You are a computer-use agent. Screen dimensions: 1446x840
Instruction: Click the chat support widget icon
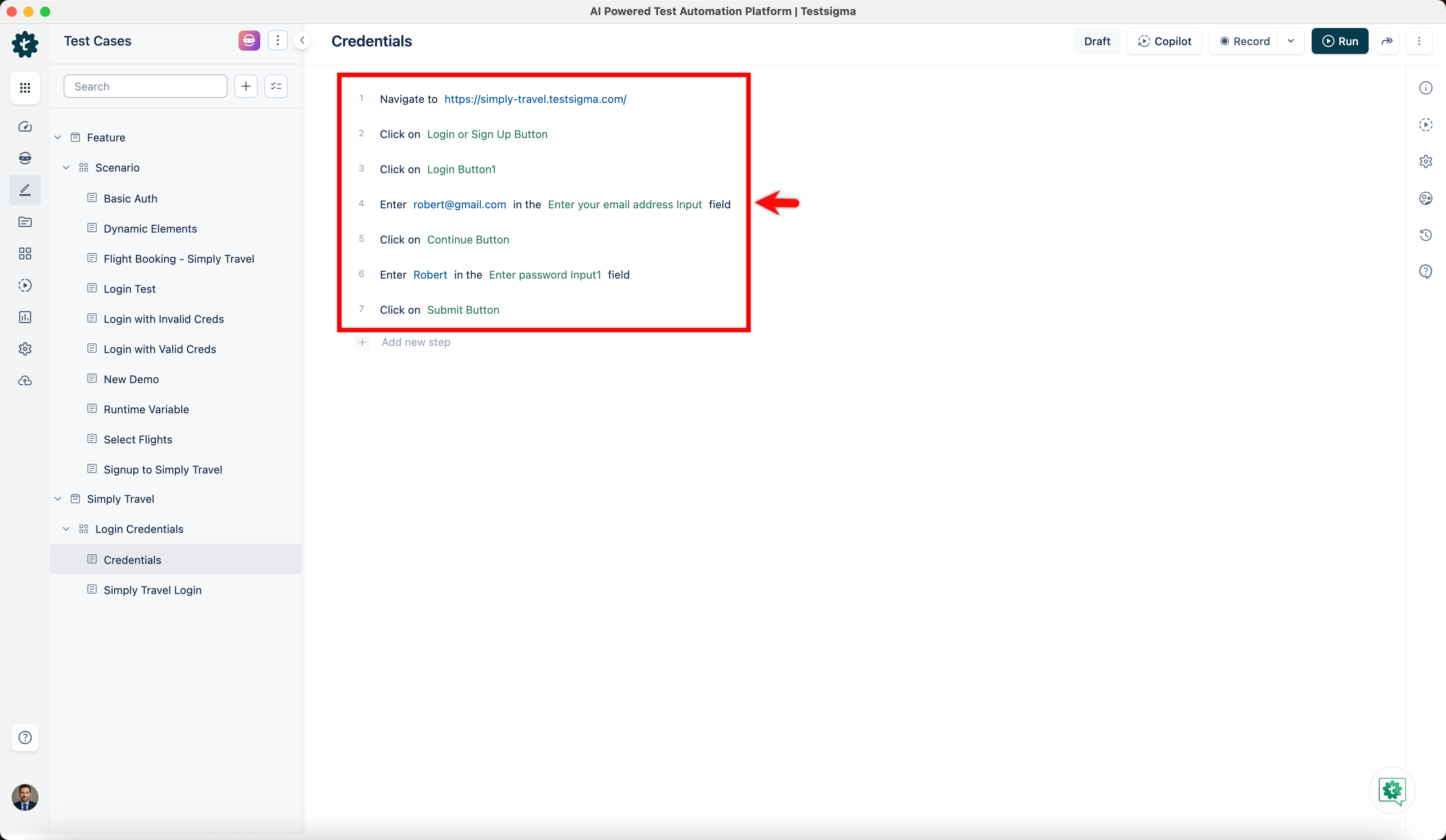(x=1392, y=791)
